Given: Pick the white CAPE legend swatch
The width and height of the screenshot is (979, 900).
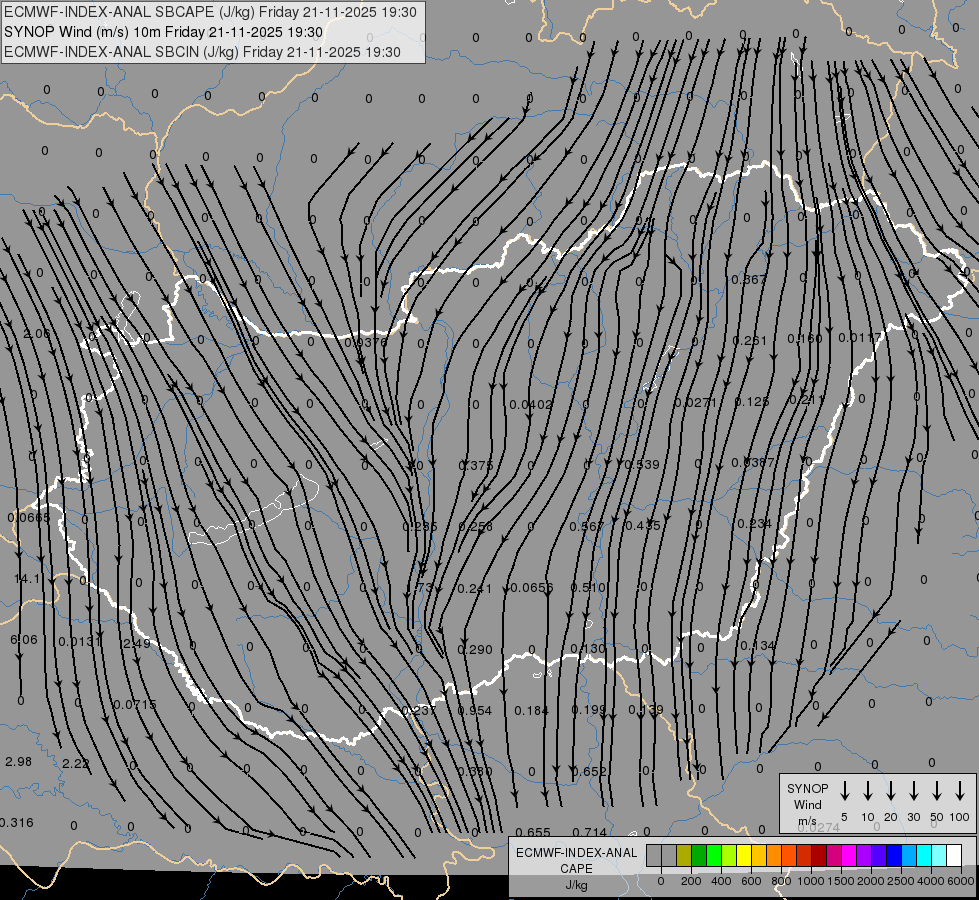Looking at the screenshot, I should click(954, 855).
